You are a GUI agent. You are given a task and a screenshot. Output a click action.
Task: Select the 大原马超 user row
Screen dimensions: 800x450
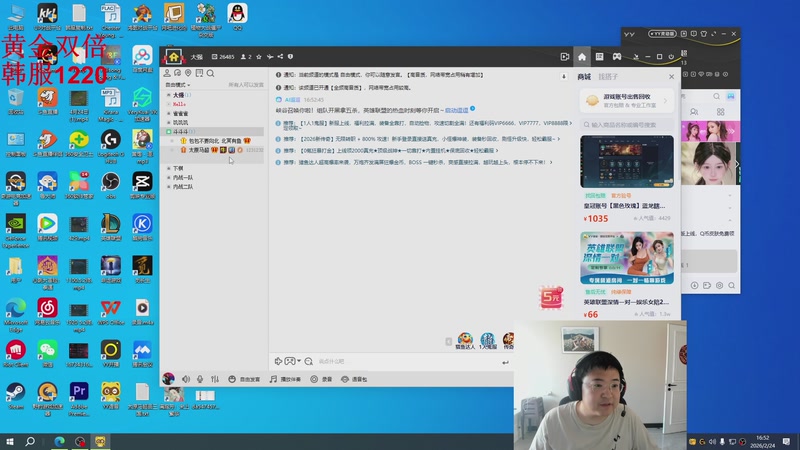coord(213,150)
